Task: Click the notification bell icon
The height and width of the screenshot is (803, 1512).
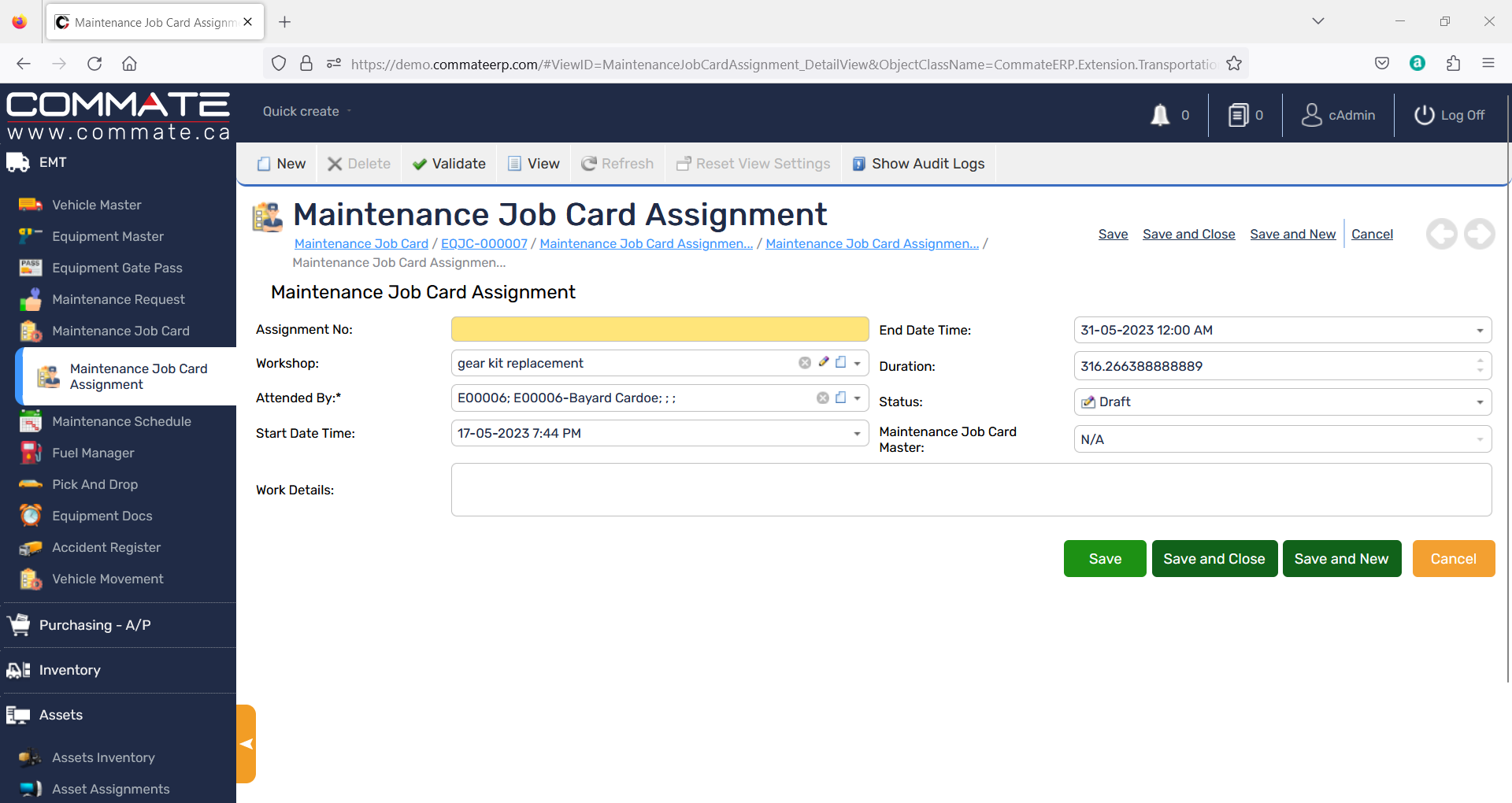Action: pyautogui.click(x=1159, y=116)
